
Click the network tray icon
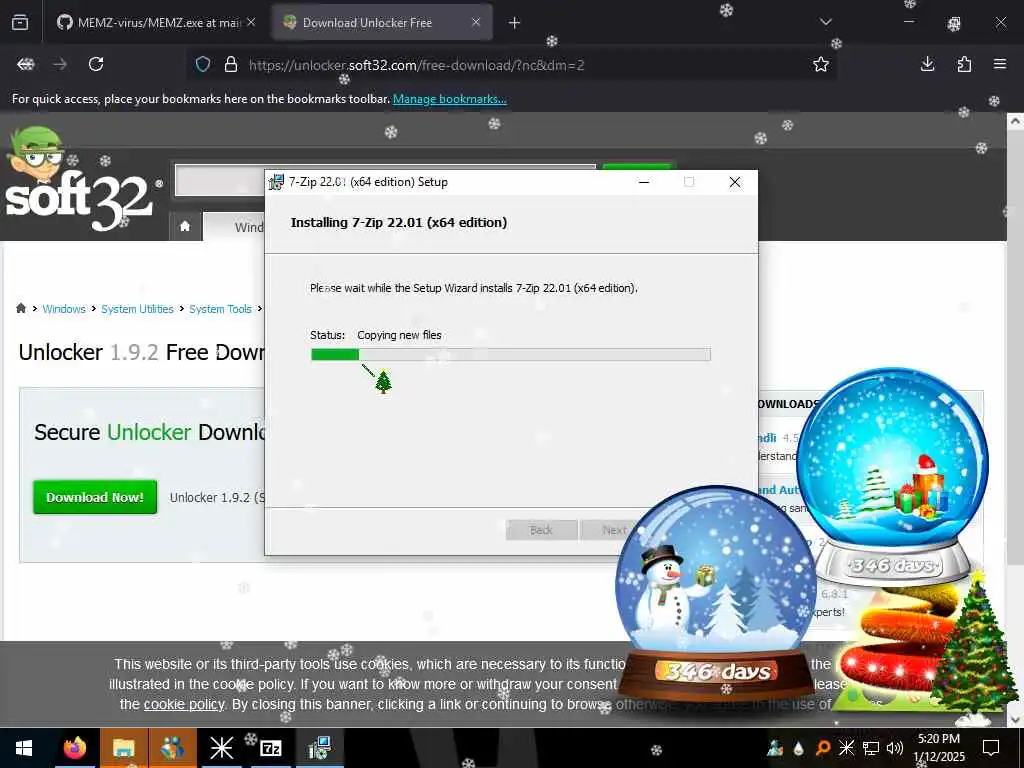[x=871, y=748]
